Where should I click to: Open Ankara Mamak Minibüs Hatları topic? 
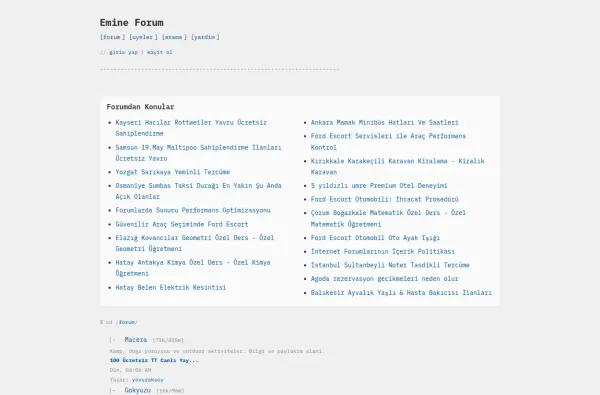pyautogui.click(x=384, y=122)
